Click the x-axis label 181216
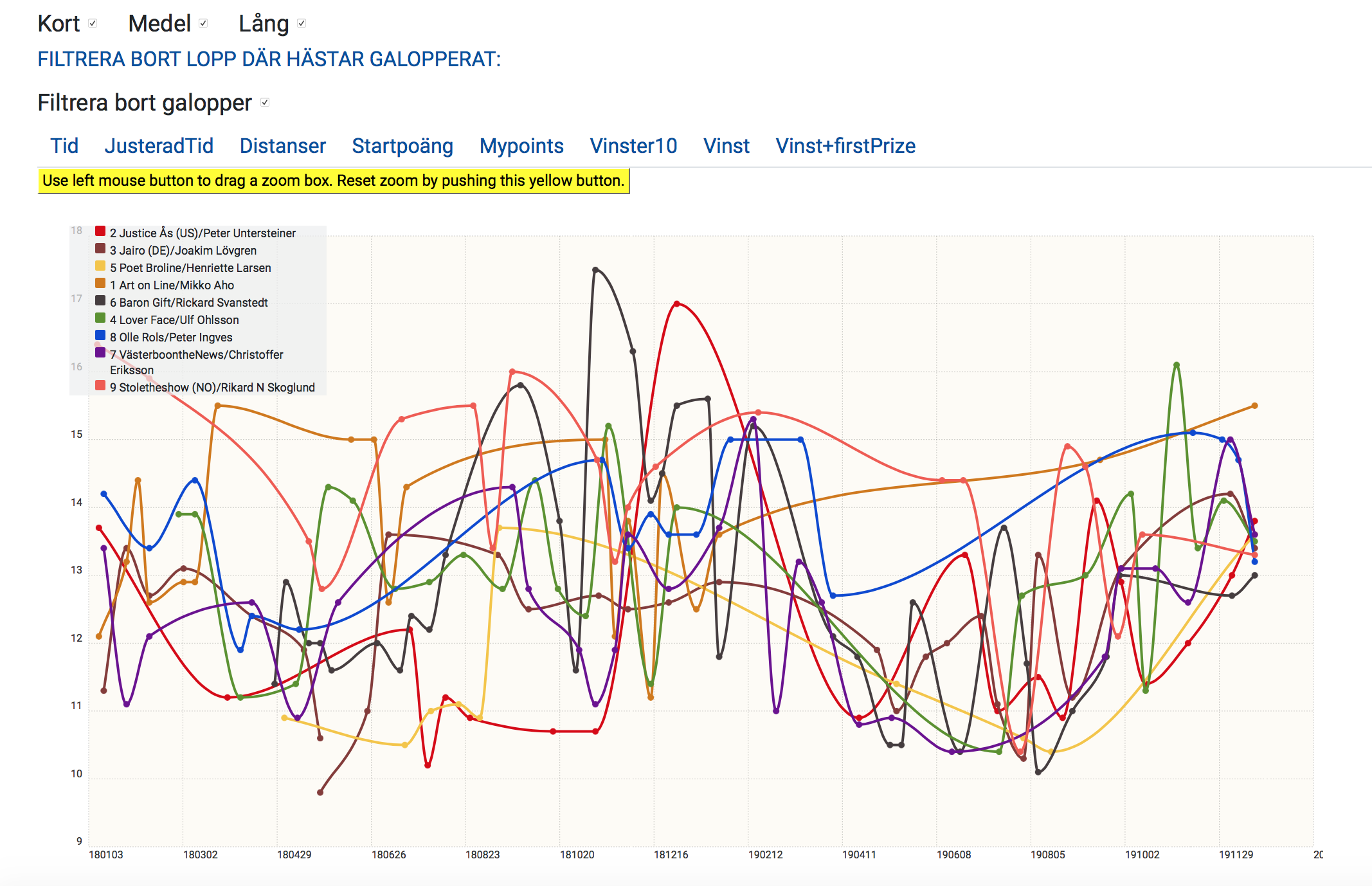Image resolution: width=1372 pixels, height=886 pixels. pyautogui.click(x=671, y=854)
